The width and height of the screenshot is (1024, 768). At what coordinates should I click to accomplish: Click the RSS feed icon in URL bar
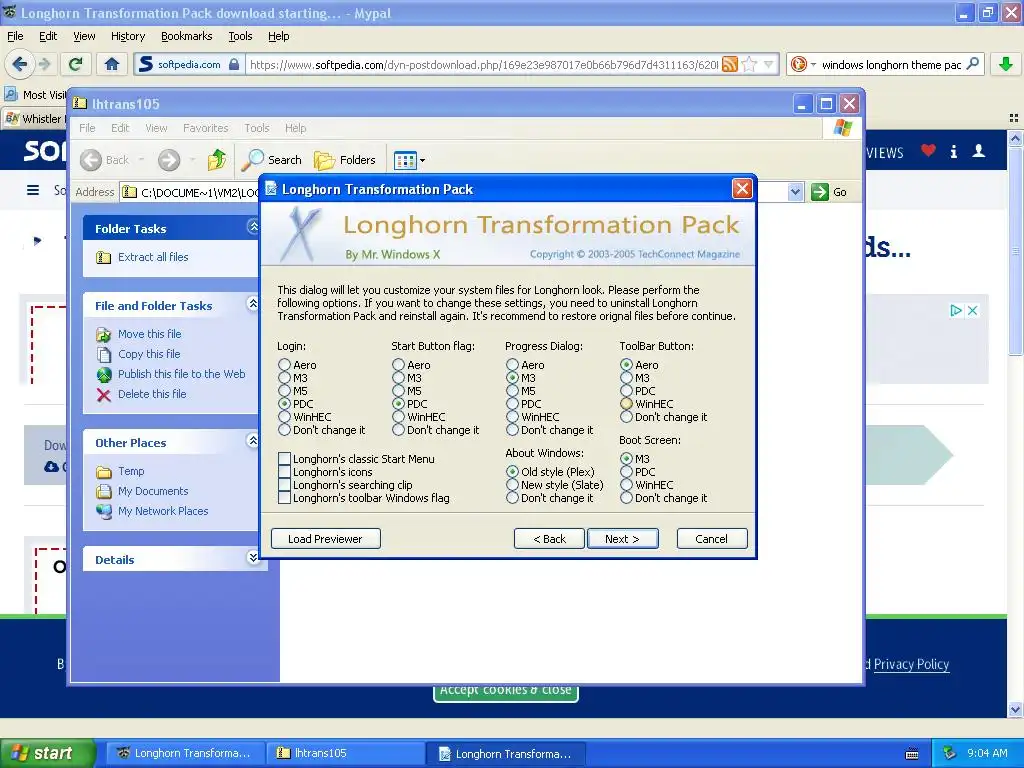coord(730,64)
